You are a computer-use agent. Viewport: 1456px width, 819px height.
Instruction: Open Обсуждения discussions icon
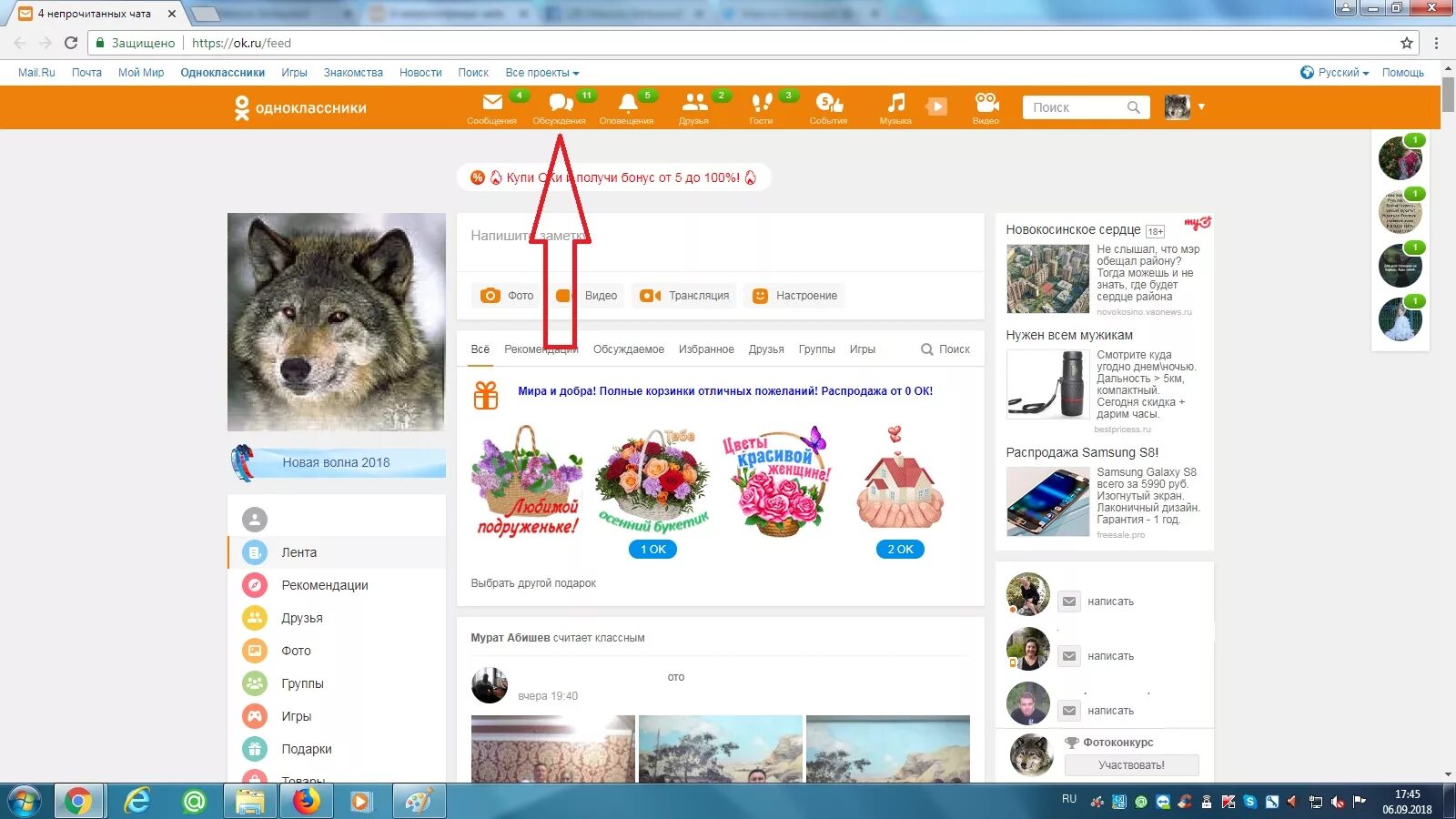tap(560, 107)
